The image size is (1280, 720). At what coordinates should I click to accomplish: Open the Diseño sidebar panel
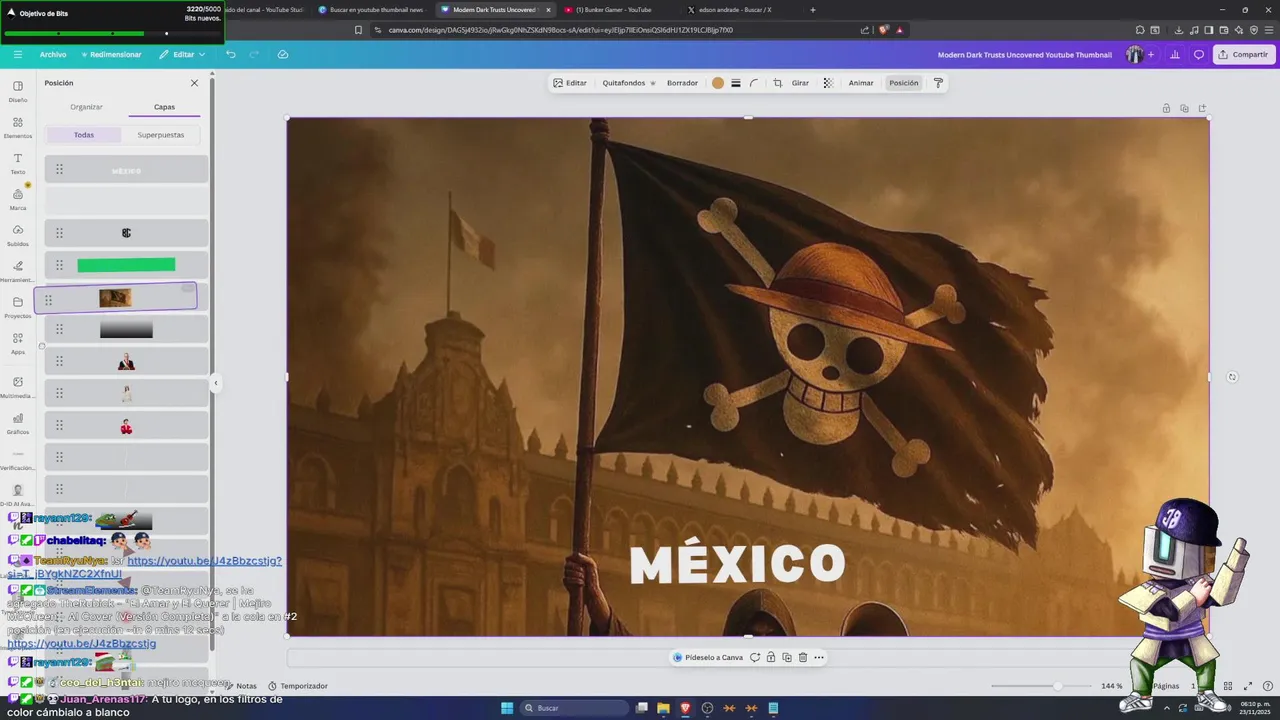tap(18, 91)
